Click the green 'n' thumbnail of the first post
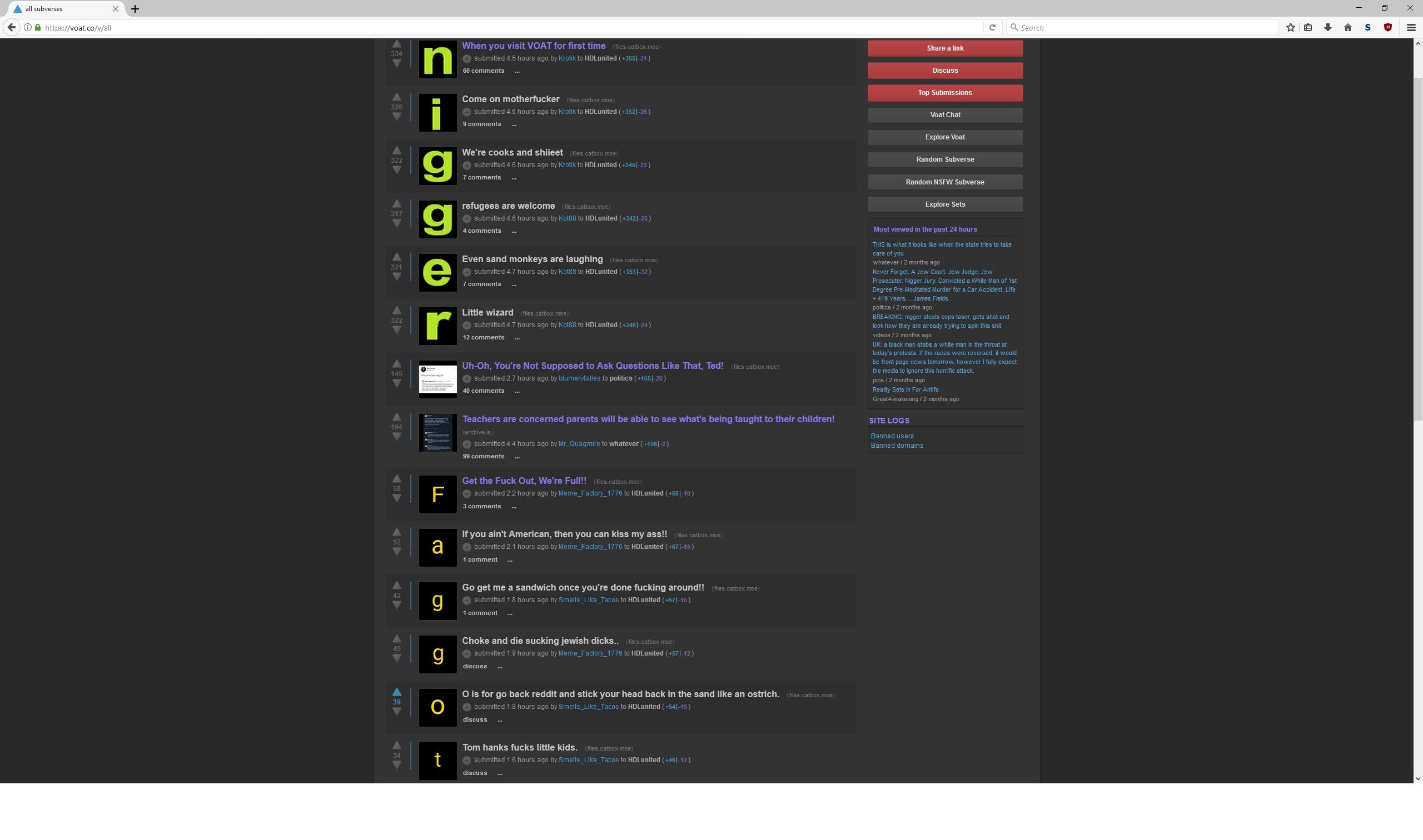This screenshot has width=1423, height=840. (436, 59)
